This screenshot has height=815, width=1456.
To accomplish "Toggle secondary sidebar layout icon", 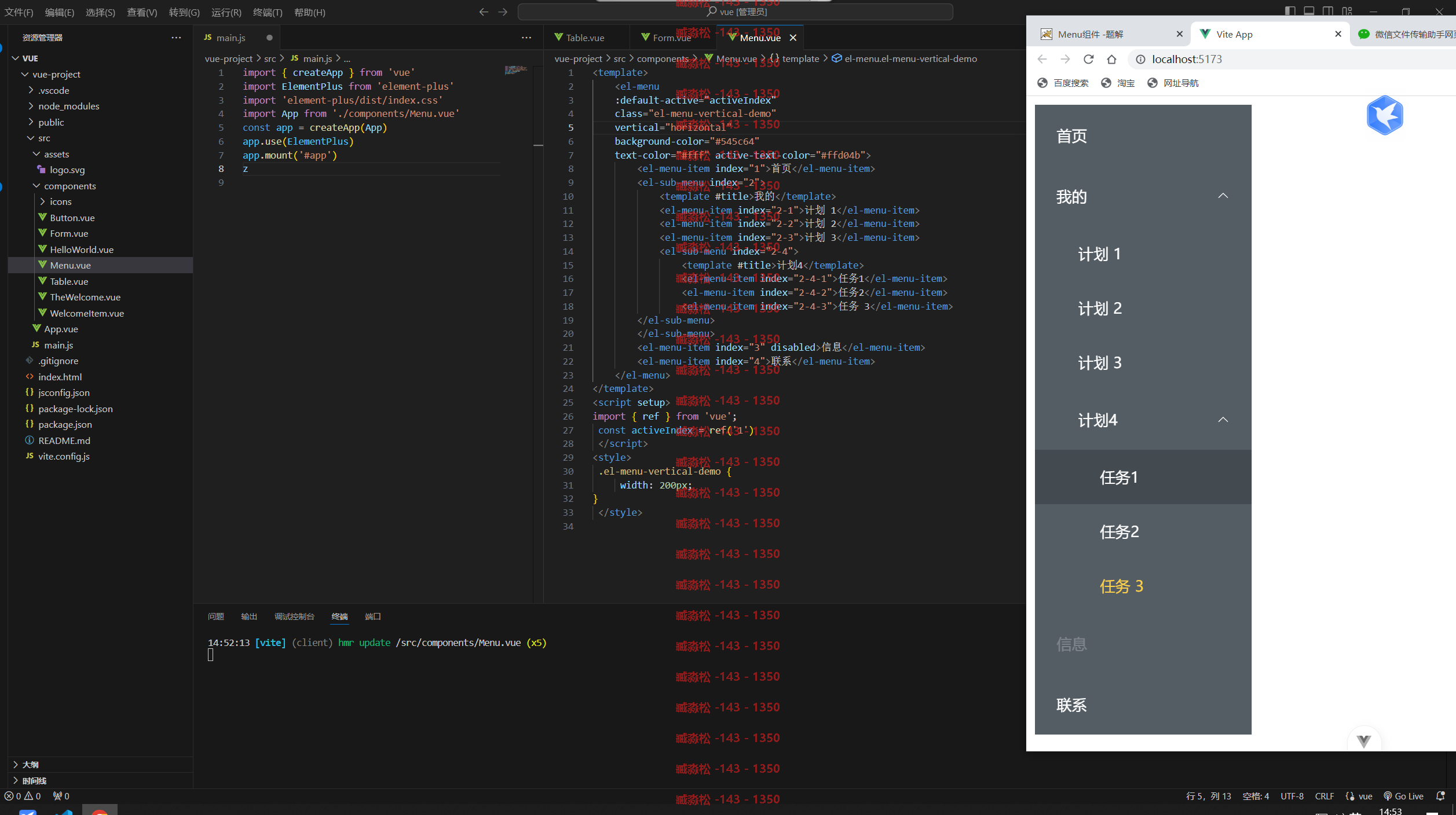I will point(1328,11).
